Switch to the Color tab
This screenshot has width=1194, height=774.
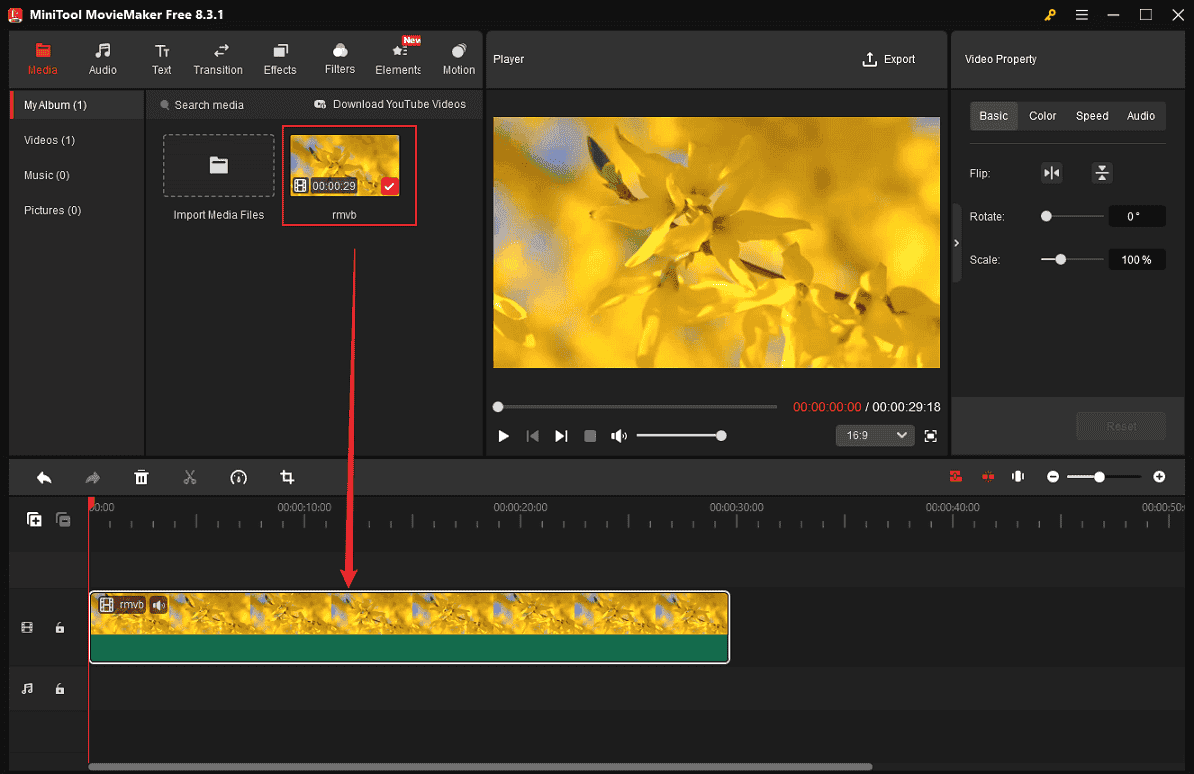[x=1042, y=115]
